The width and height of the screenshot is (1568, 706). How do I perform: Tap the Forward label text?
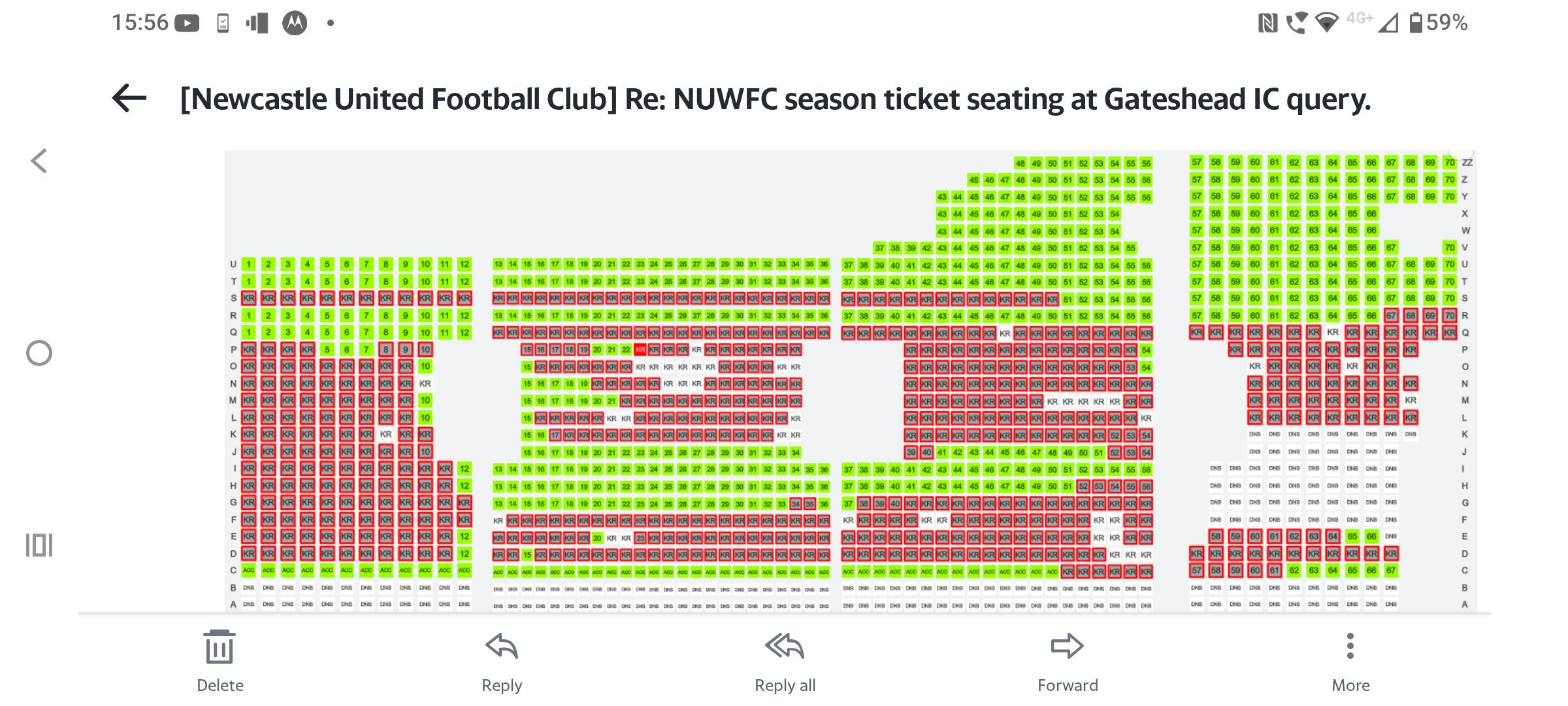click(1068, 685)
